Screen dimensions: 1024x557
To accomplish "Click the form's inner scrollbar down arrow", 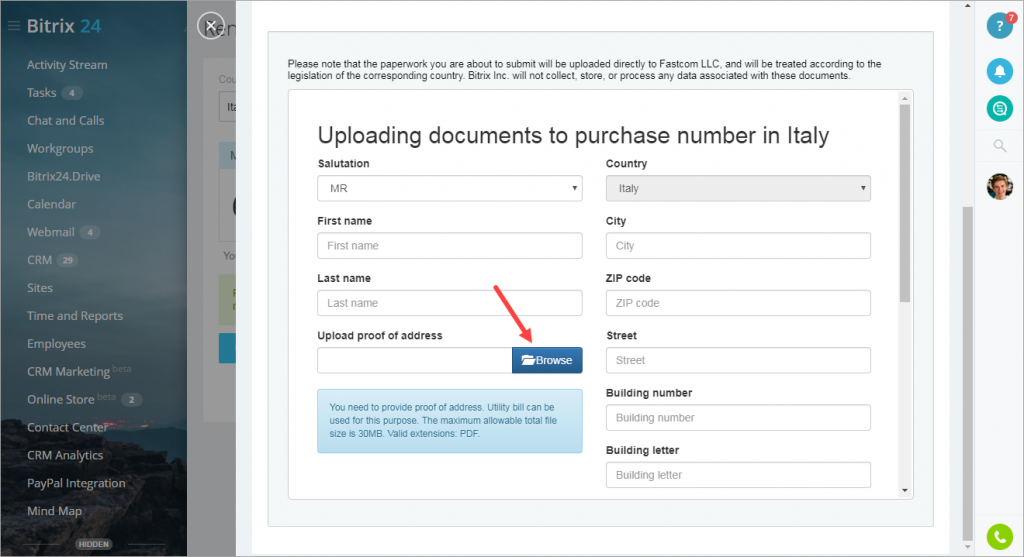I will pos(904,490).
